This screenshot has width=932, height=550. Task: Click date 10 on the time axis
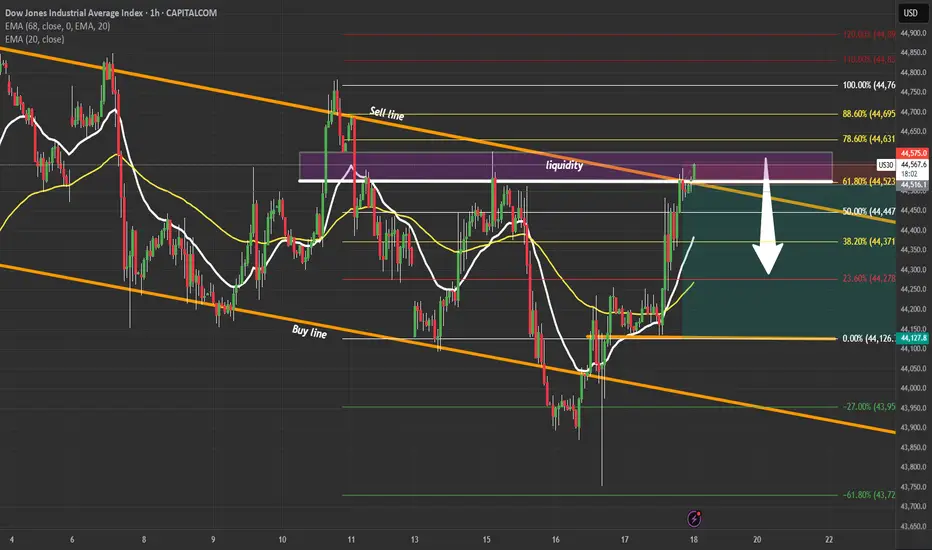[282, 540]
